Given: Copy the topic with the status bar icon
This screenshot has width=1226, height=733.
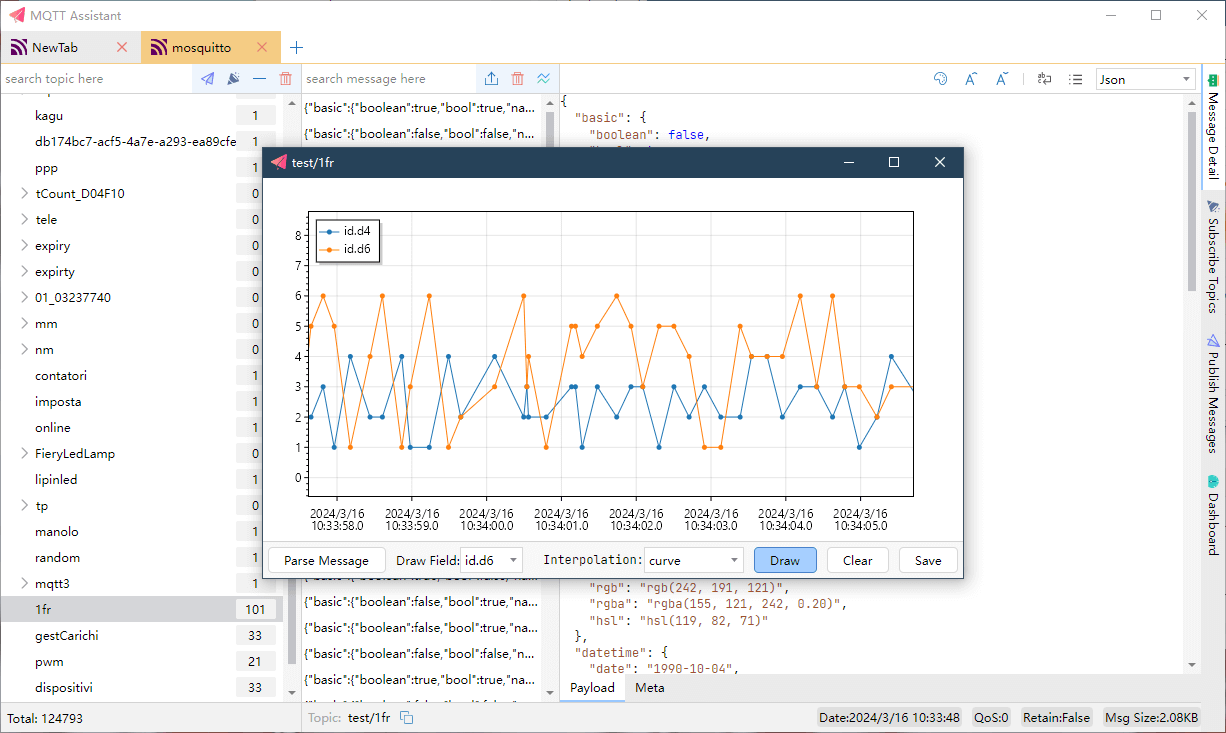Looking at the screenshot, I should click(407, 717).
